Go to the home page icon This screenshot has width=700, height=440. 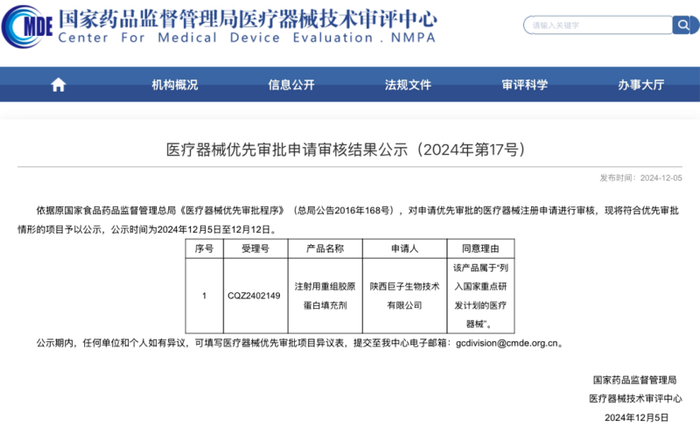58,84
